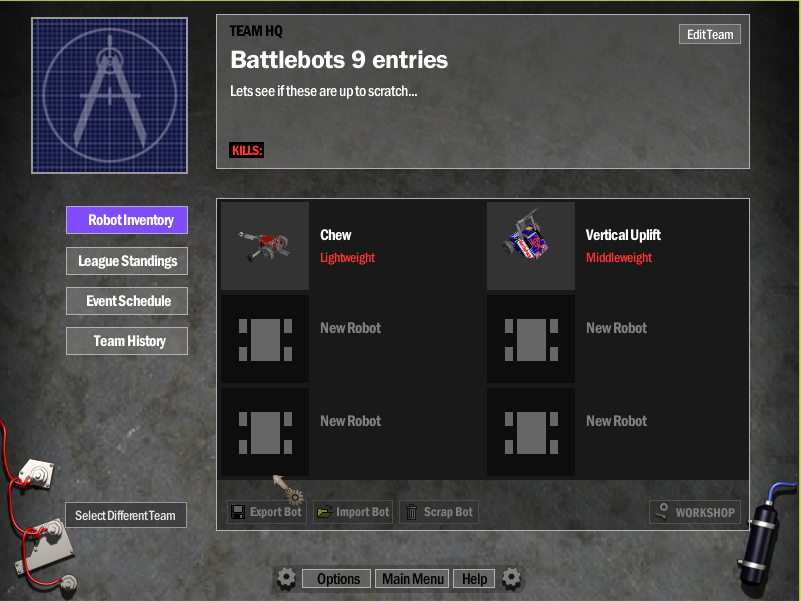Click the Battlebots 9 entries team name
801x601 pixels.
[339, 60]
